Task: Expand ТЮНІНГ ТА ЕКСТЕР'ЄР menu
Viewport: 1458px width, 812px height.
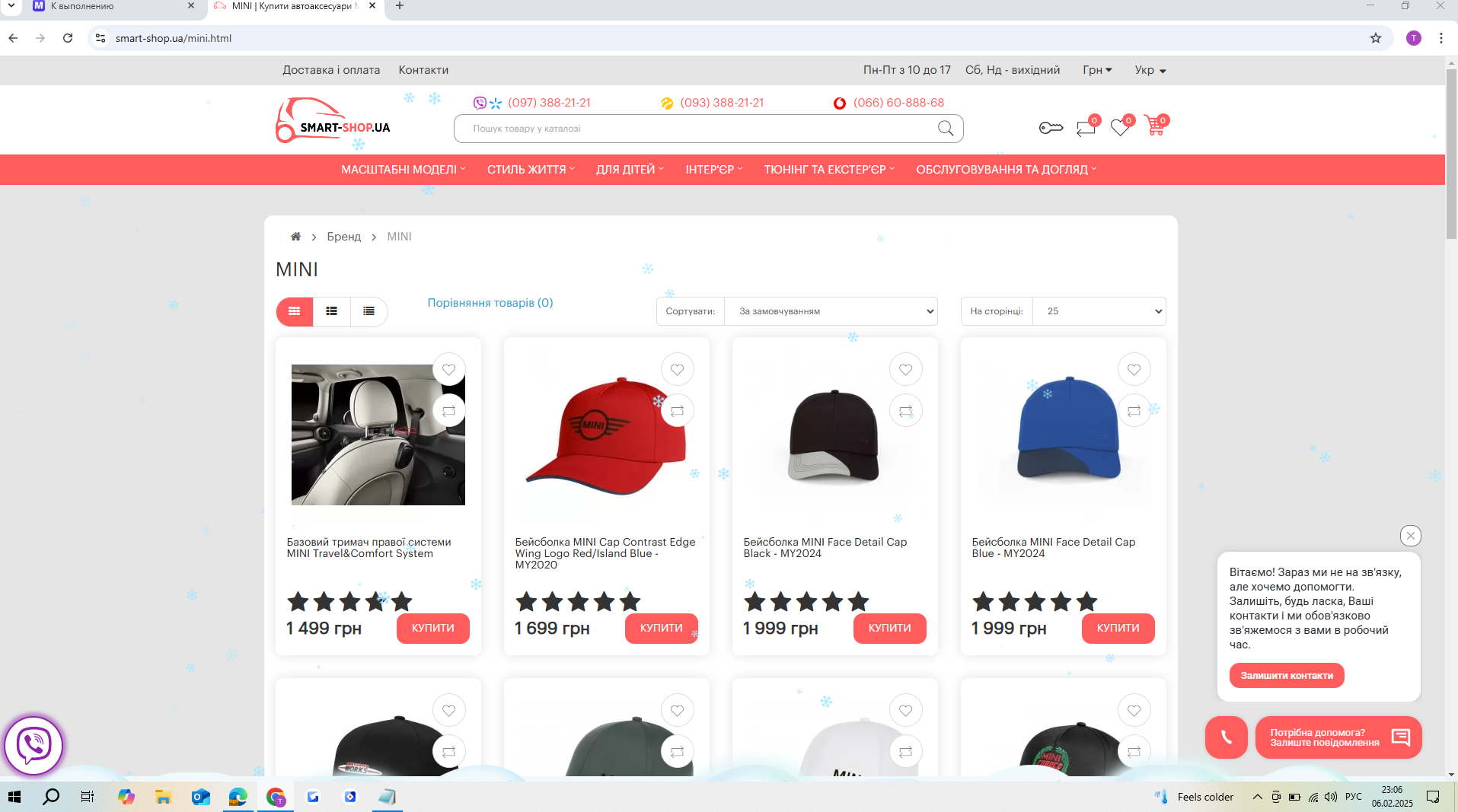Action: pyautogui.click(x=829, y=170)
